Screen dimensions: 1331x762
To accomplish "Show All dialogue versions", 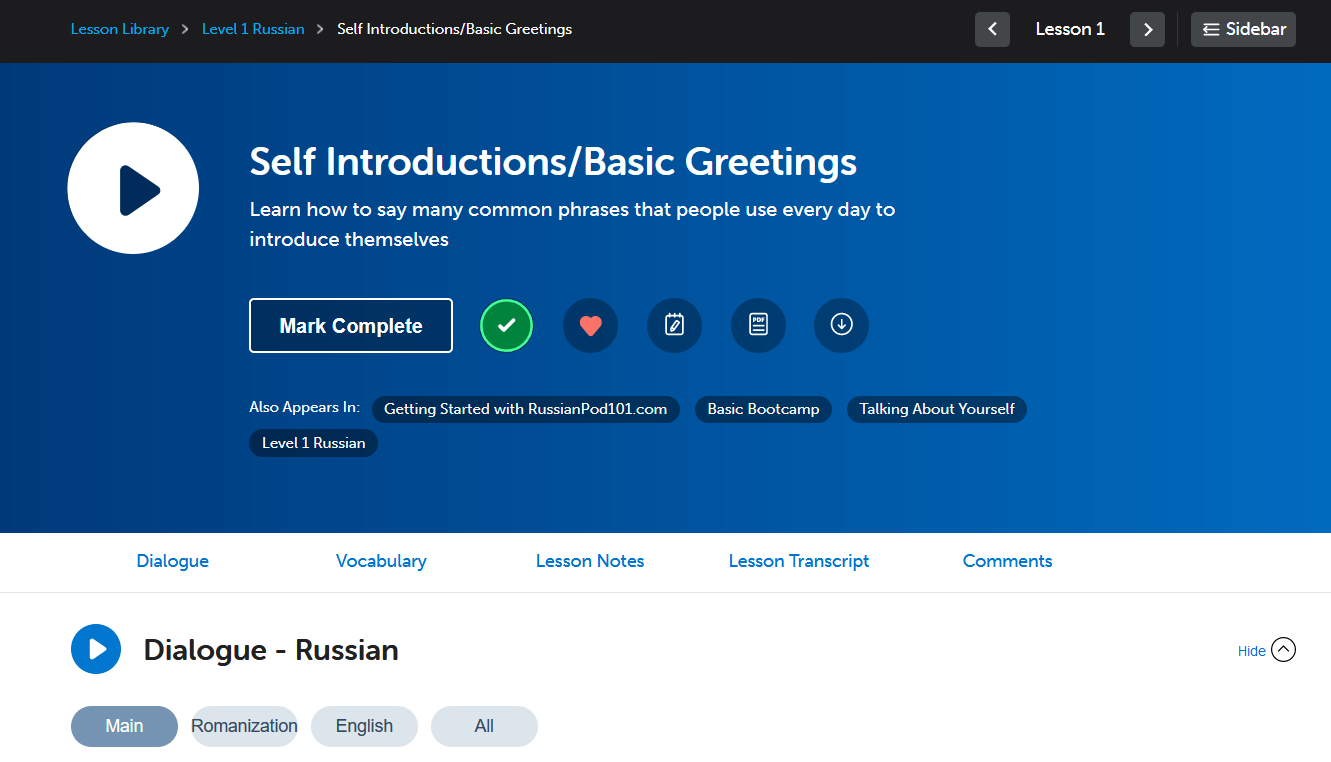I will click(484, 726).
